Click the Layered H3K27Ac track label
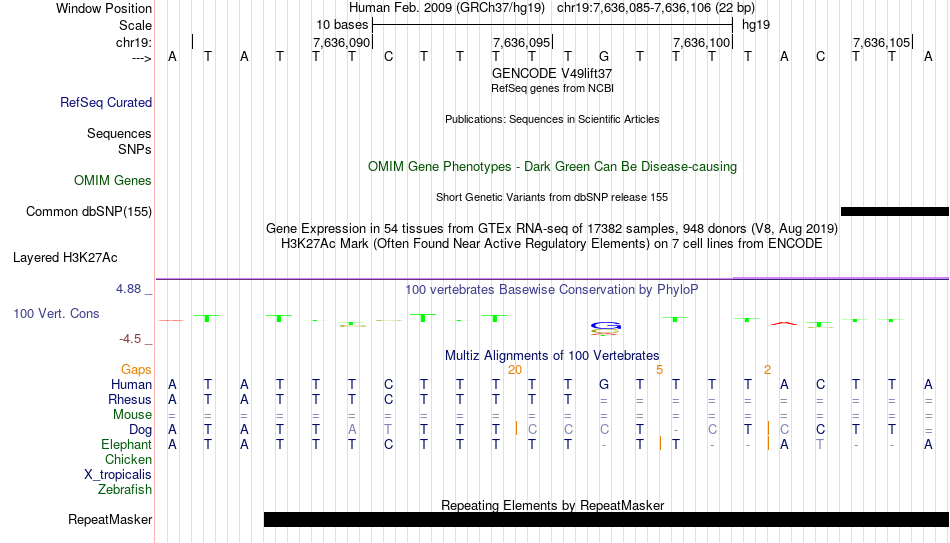 click(65, 258)
